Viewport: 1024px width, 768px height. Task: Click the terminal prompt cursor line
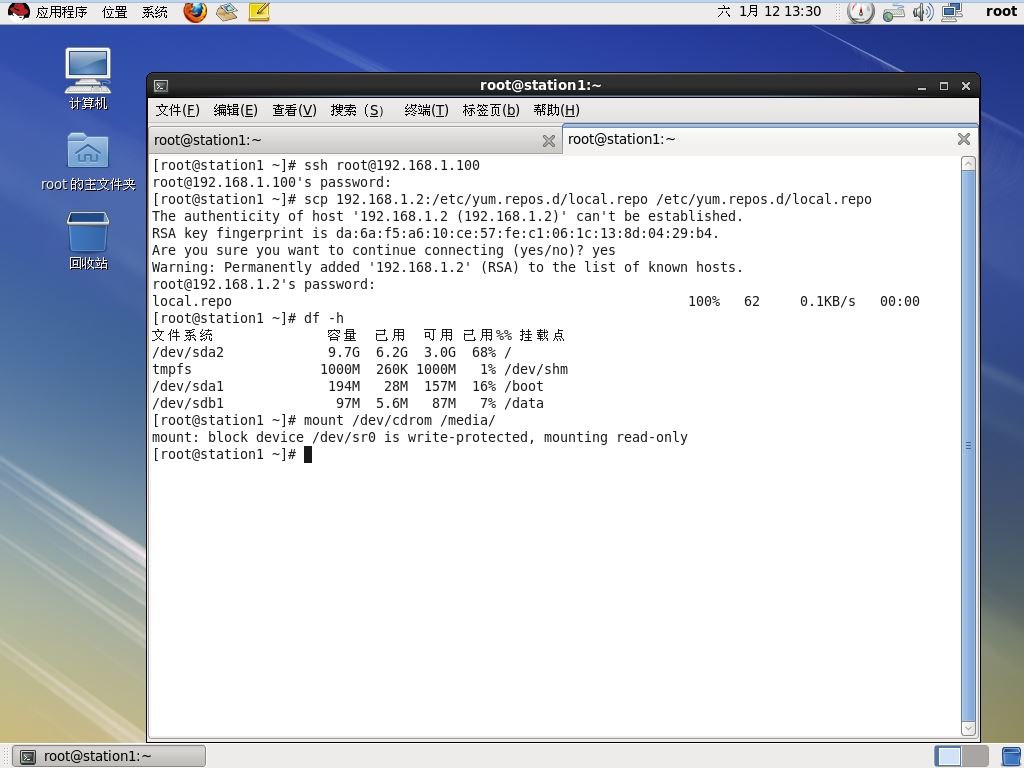coord(232,455)
